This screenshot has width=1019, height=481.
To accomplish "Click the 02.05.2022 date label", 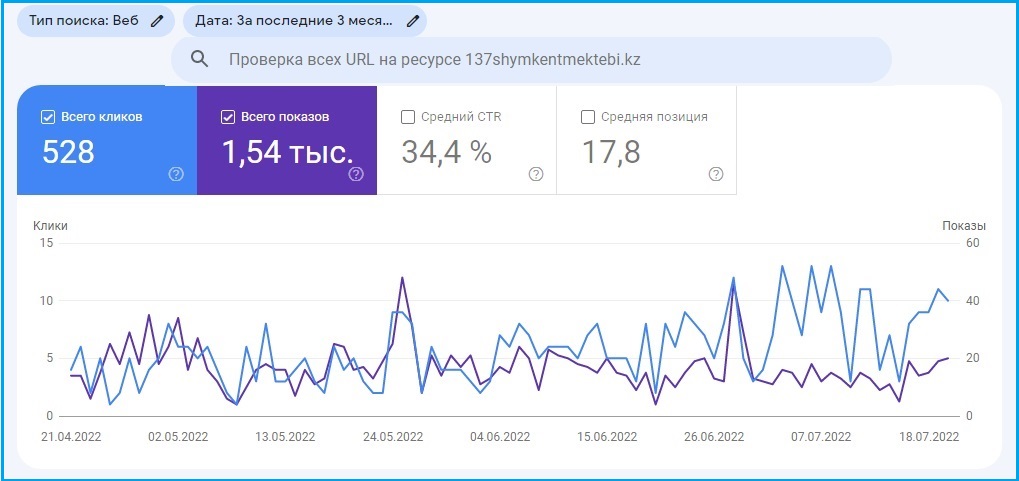I will [178, 437].
